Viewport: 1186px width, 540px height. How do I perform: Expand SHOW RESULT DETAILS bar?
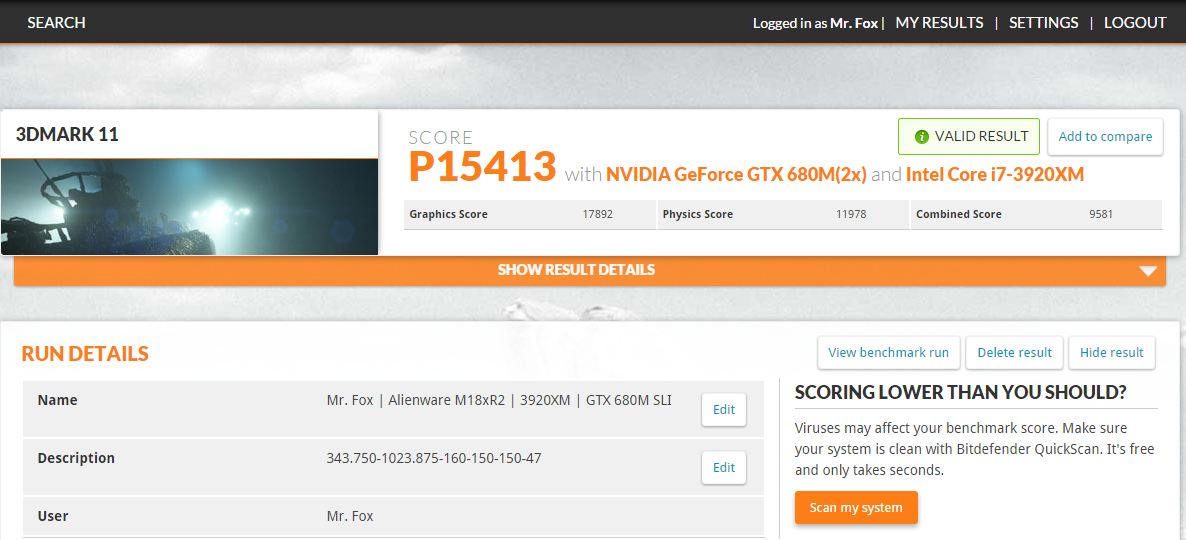[x=589, y=270]
